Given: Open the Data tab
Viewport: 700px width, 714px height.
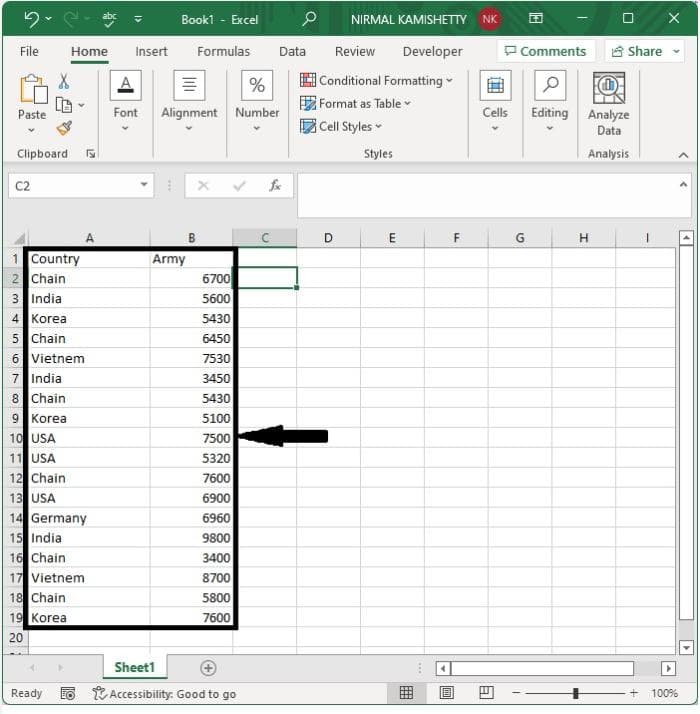Looking at the screenshot, I should coord(292,51).
